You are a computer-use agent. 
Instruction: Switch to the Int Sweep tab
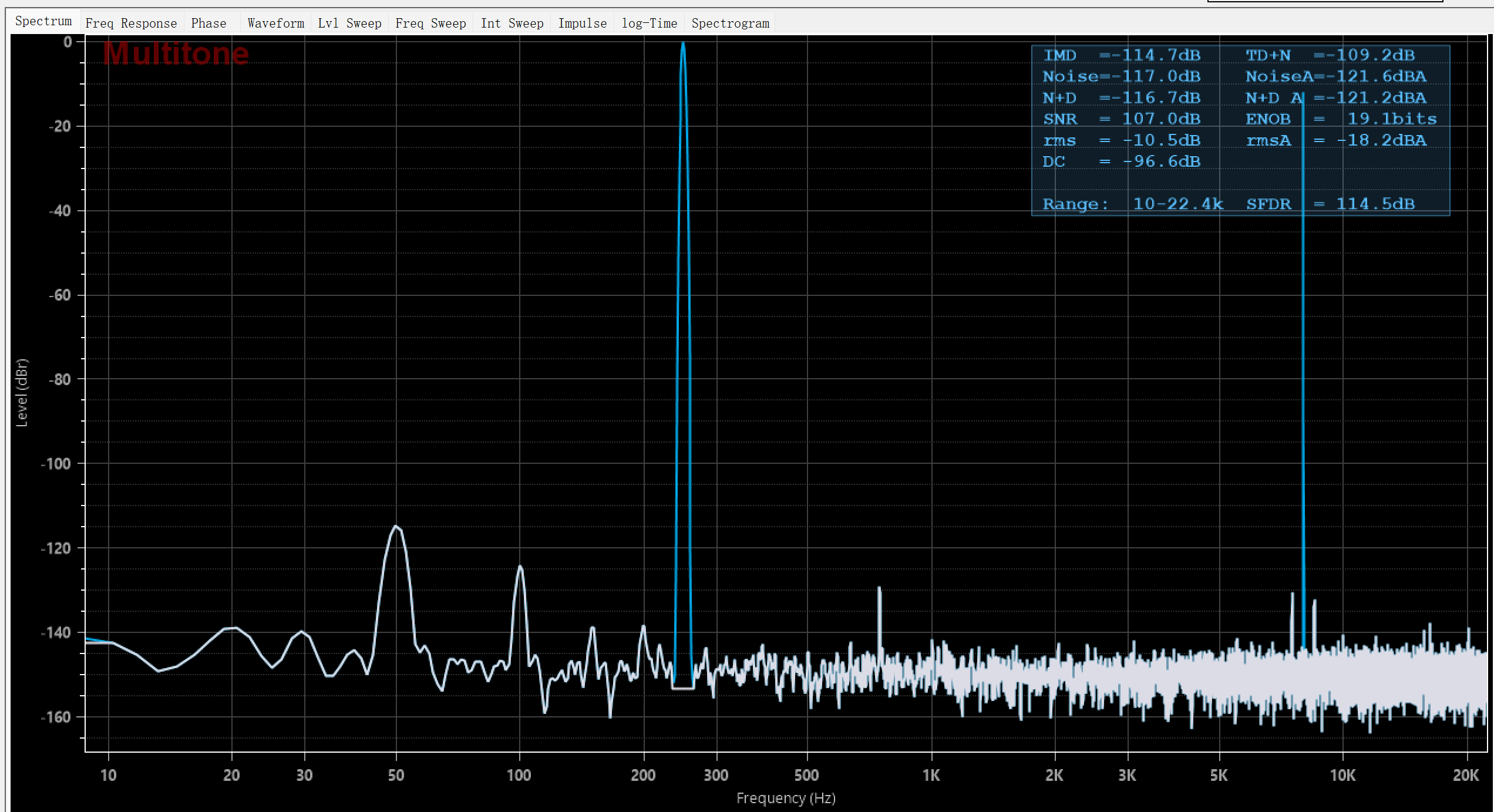click(x=512, y=23)
